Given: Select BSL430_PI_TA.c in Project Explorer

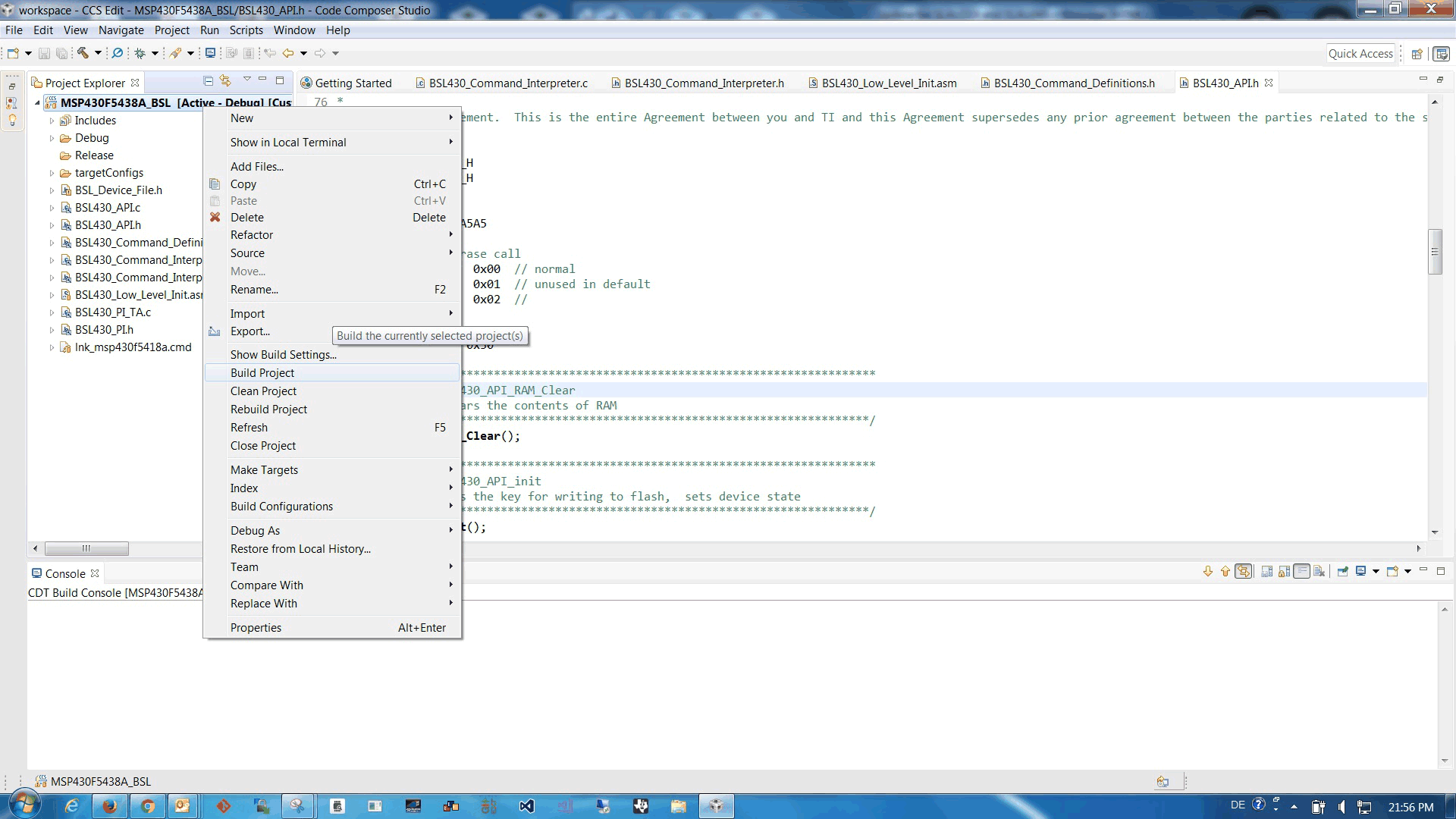Looking at the screenshot, I should click(112, 312).
